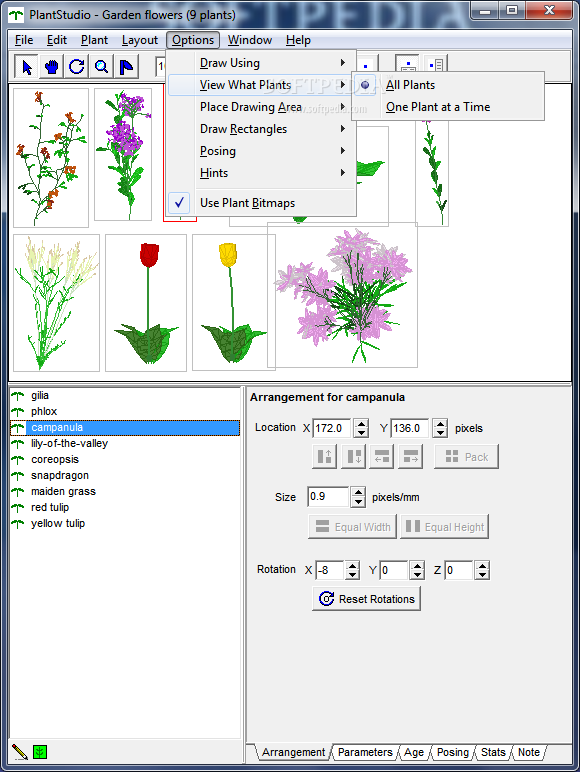Decrease Rotation X with down arrow
Image resolution: width=580 pixels, height=772 pixels.
click(352, 575)
